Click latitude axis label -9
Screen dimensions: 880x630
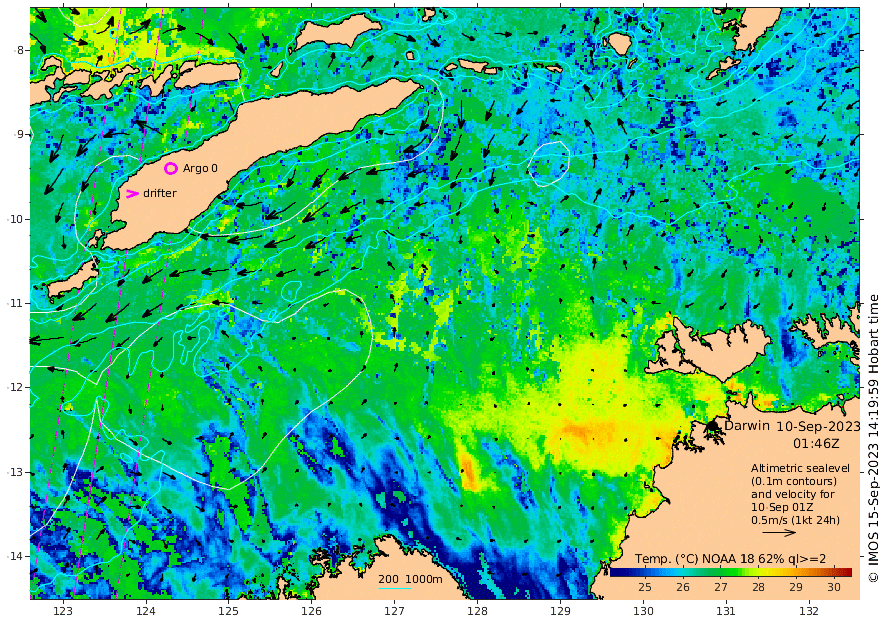[x=19, y=134]
